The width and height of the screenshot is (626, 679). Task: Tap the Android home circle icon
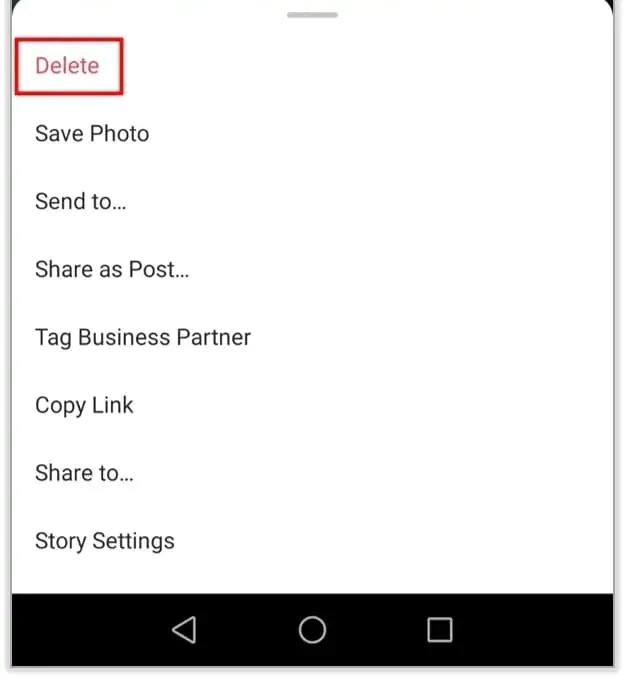[312, 630]
